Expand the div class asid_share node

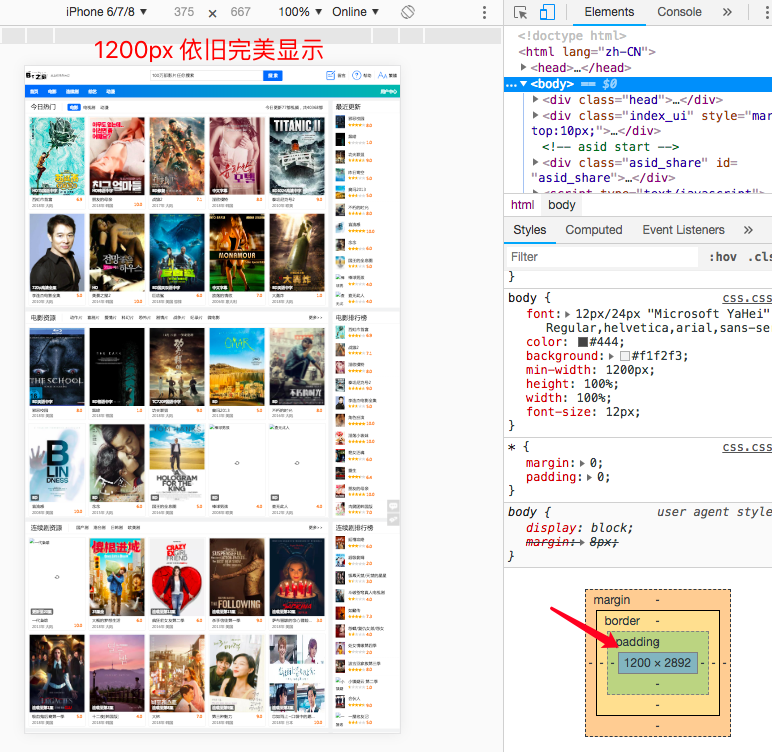tap(536, 162)
